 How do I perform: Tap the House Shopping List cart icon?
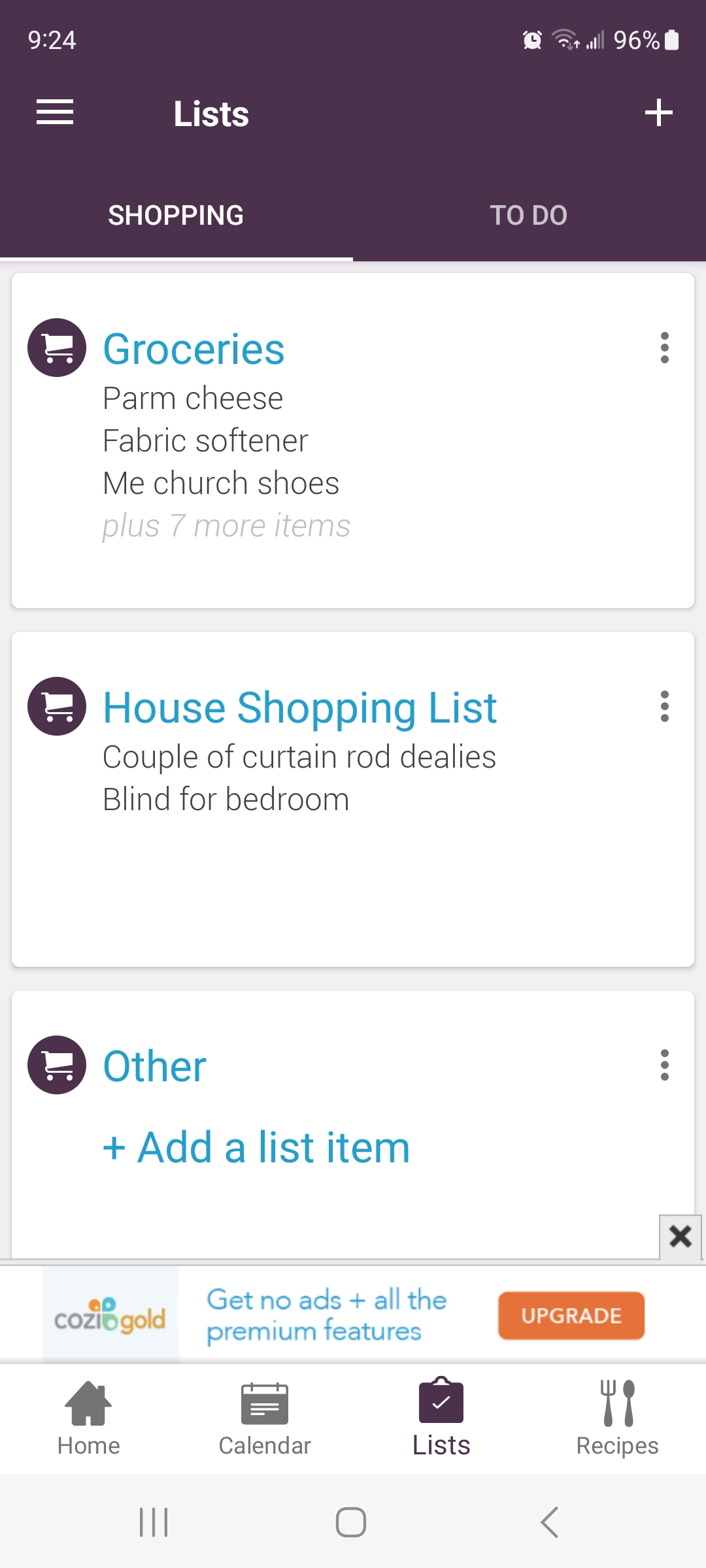(x=57, y=706)
